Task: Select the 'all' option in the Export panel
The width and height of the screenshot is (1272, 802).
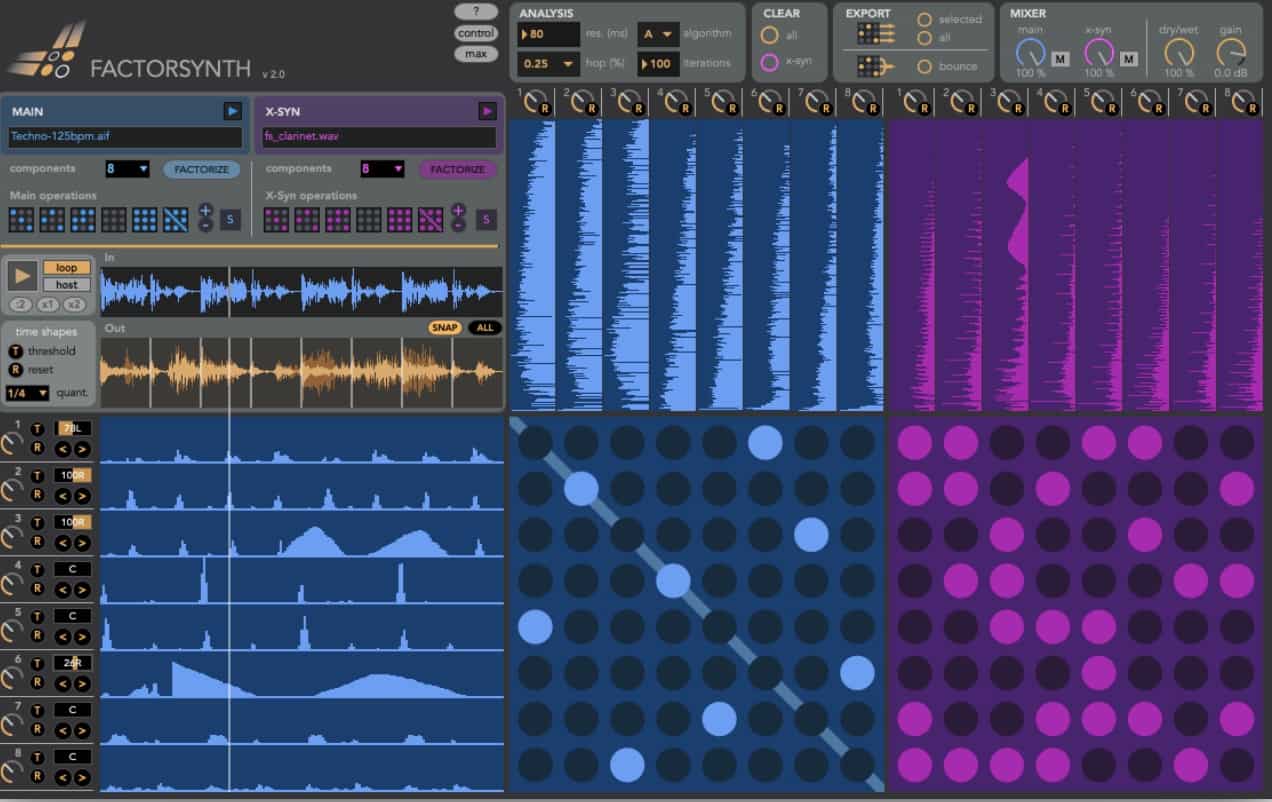Action: pyautogui.click(x=924, y=37)
